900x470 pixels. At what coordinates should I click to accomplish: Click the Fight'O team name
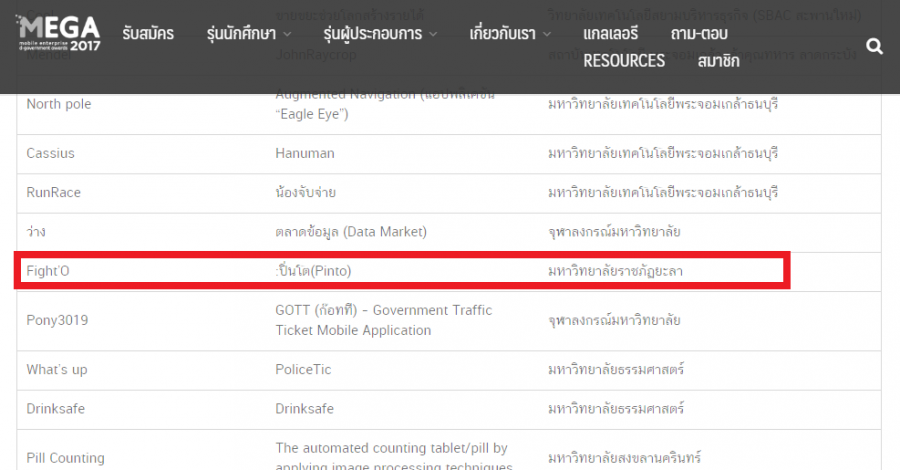(48, 271)
